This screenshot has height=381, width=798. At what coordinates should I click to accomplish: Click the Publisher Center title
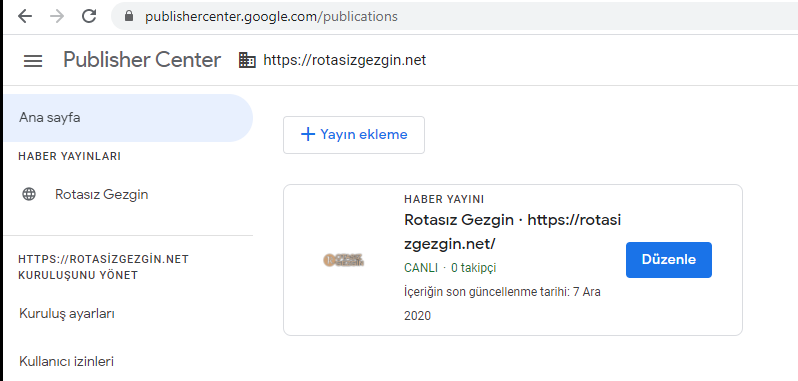pos(142,60)
